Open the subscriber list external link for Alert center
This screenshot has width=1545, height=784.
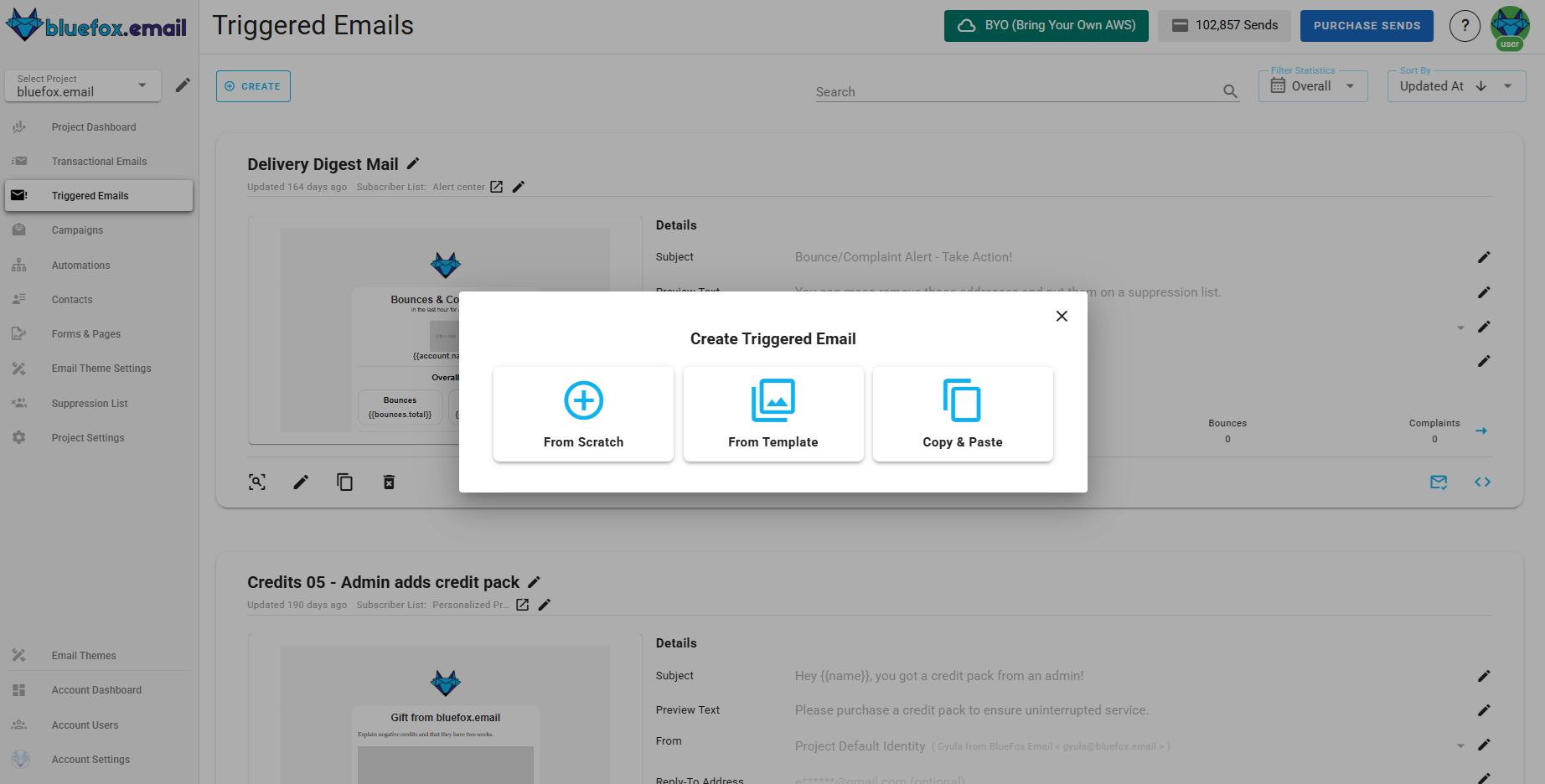click(x=496, y=186)
